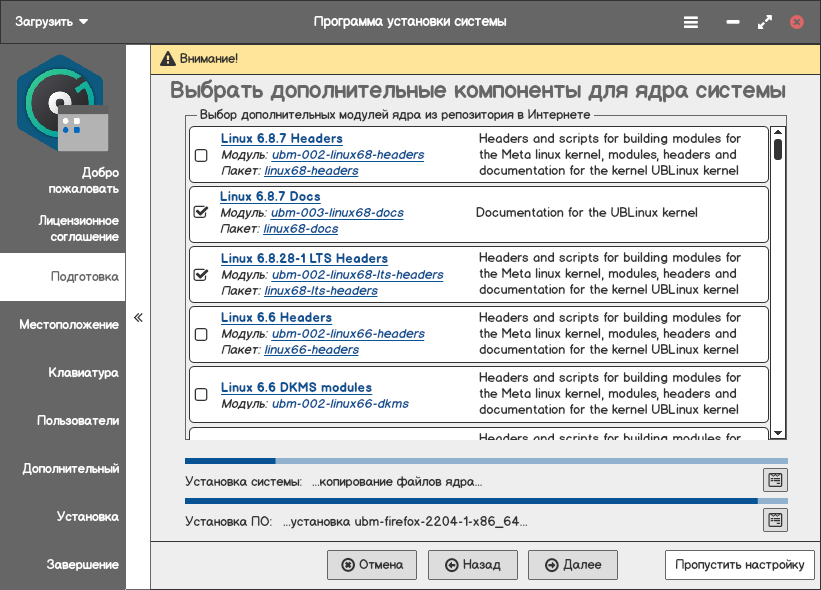The width and height of the screenshot is (821, 590).
Task: Open the Загрузить dropdown menu
Action: click(52, 21)
